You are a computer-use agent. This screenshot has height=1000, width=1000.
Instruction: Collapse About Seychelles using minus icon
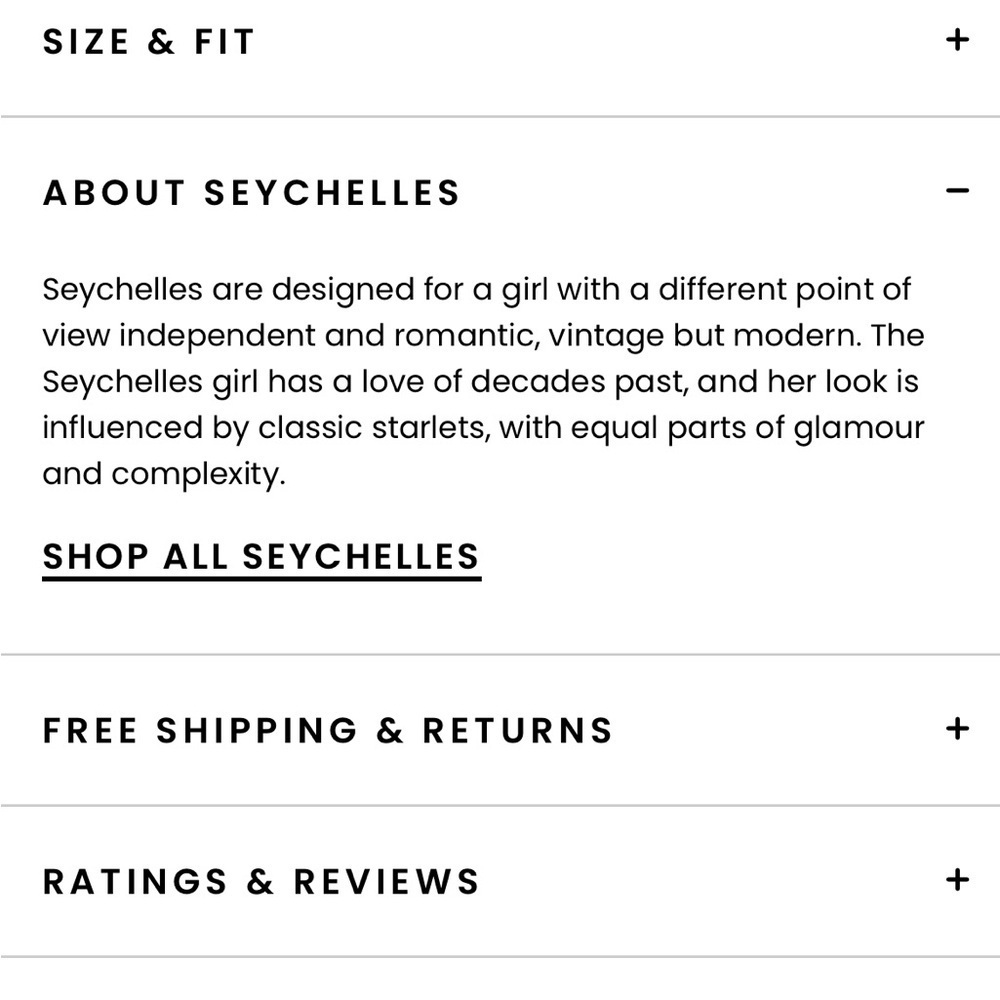[957, 191]
